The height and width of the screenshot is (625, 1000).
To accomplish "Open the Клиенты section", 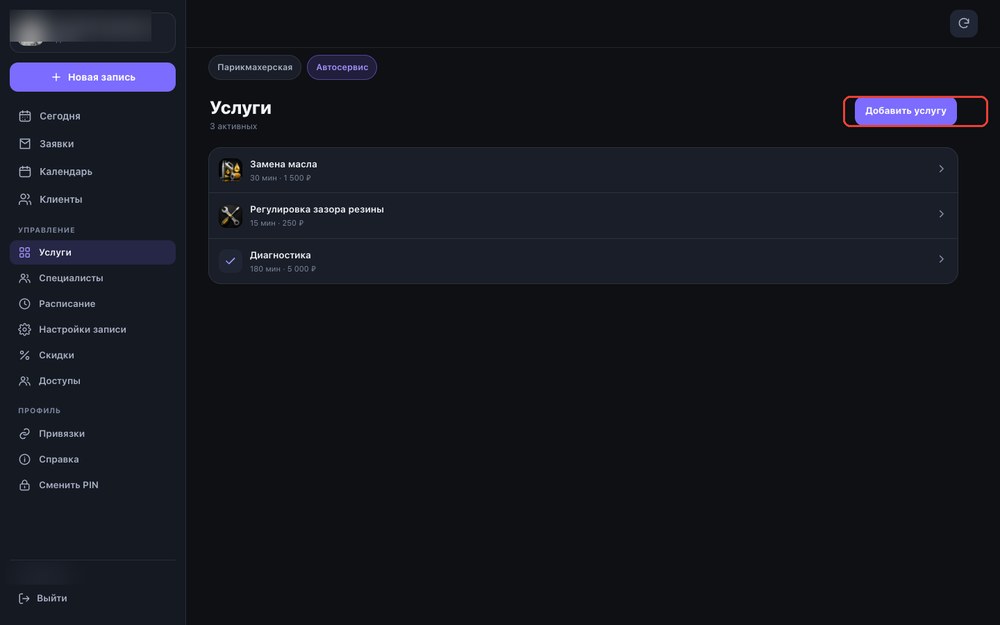I will click(x=92, y=199).
